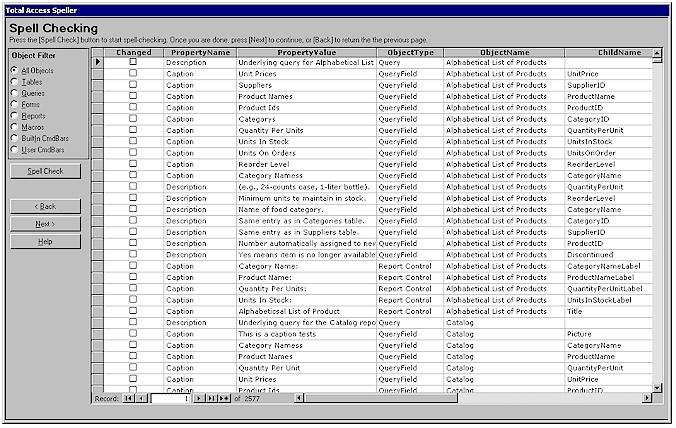Click the record number input field
Screen dimensions: 676x428
pos(170,398)
